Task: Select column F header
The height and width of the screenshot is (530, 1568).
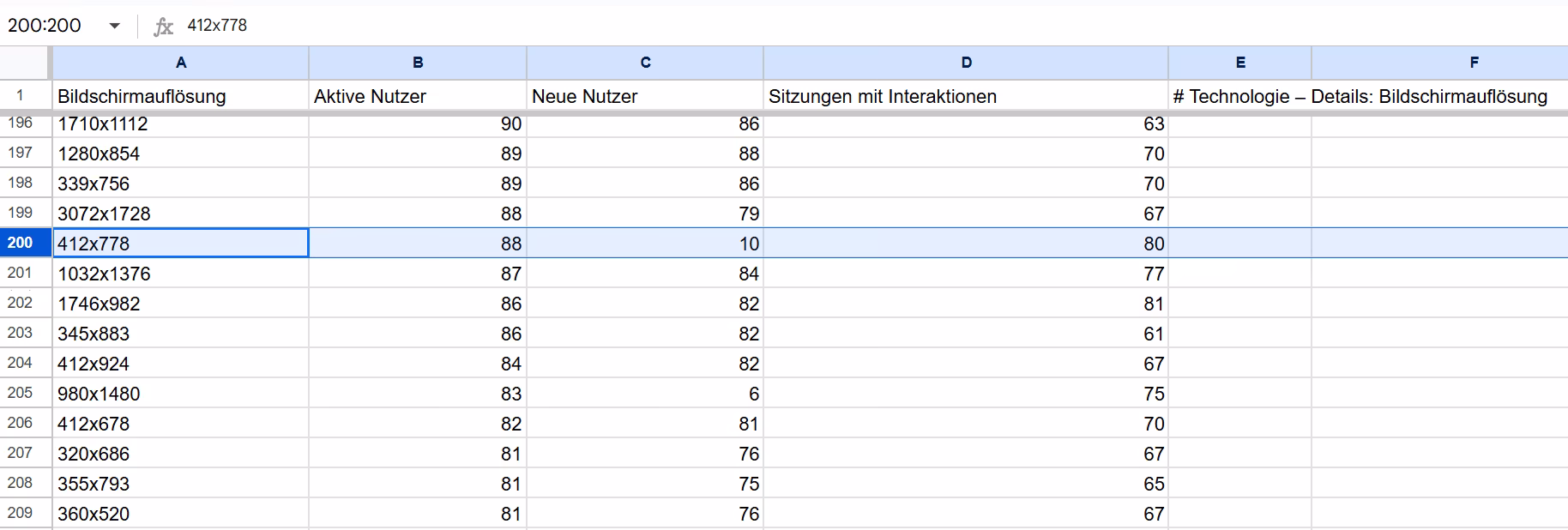Action: click(x=1474, y=63)
